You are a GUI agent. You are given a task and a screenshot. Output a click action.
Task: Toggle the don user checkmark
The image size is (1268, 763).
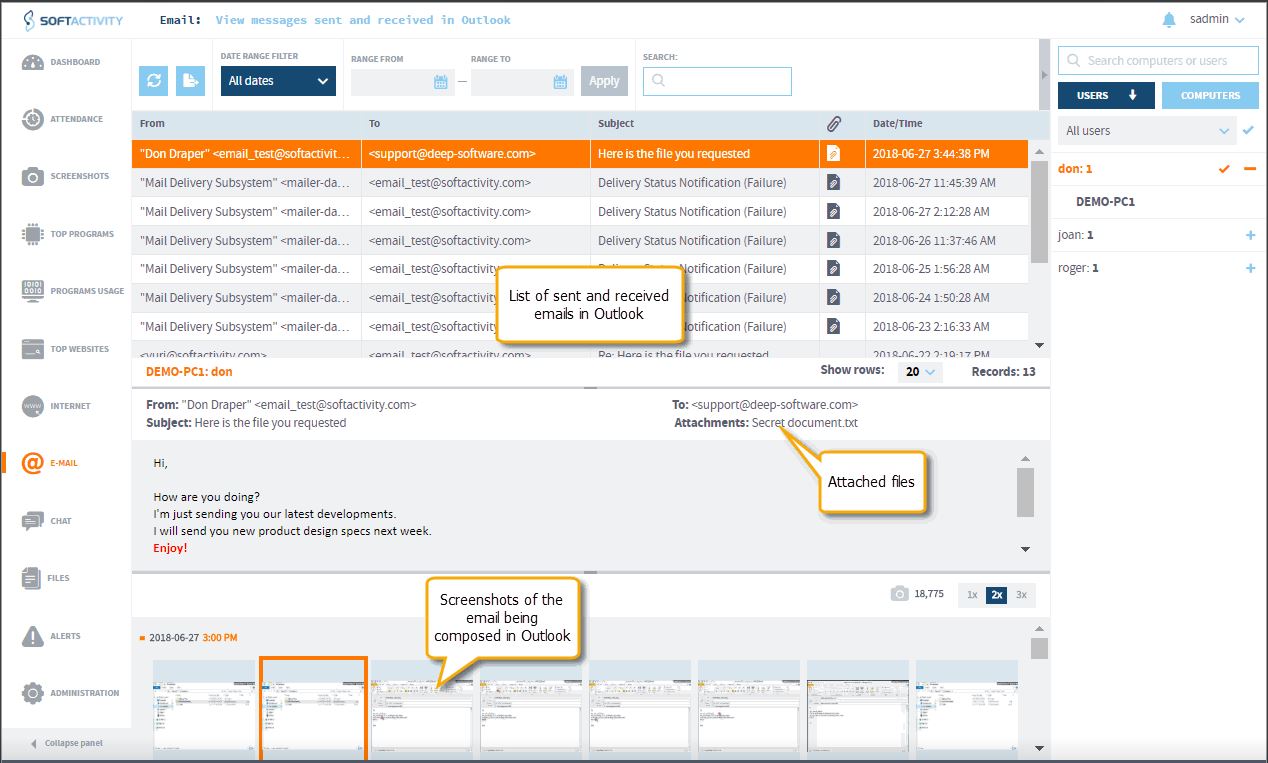[x=1224, y=169]
